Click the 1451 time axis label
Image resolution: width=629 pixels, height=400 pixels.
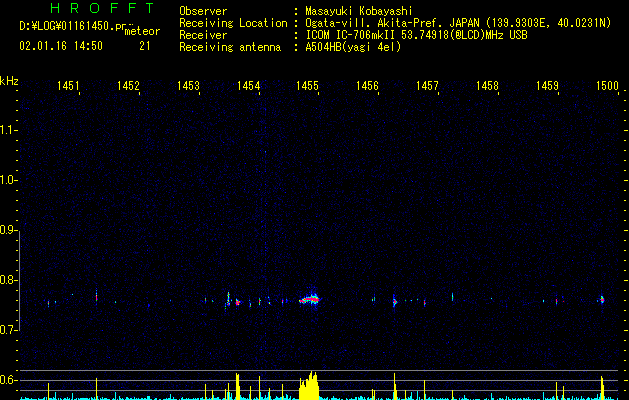click(x=68, y=85)
